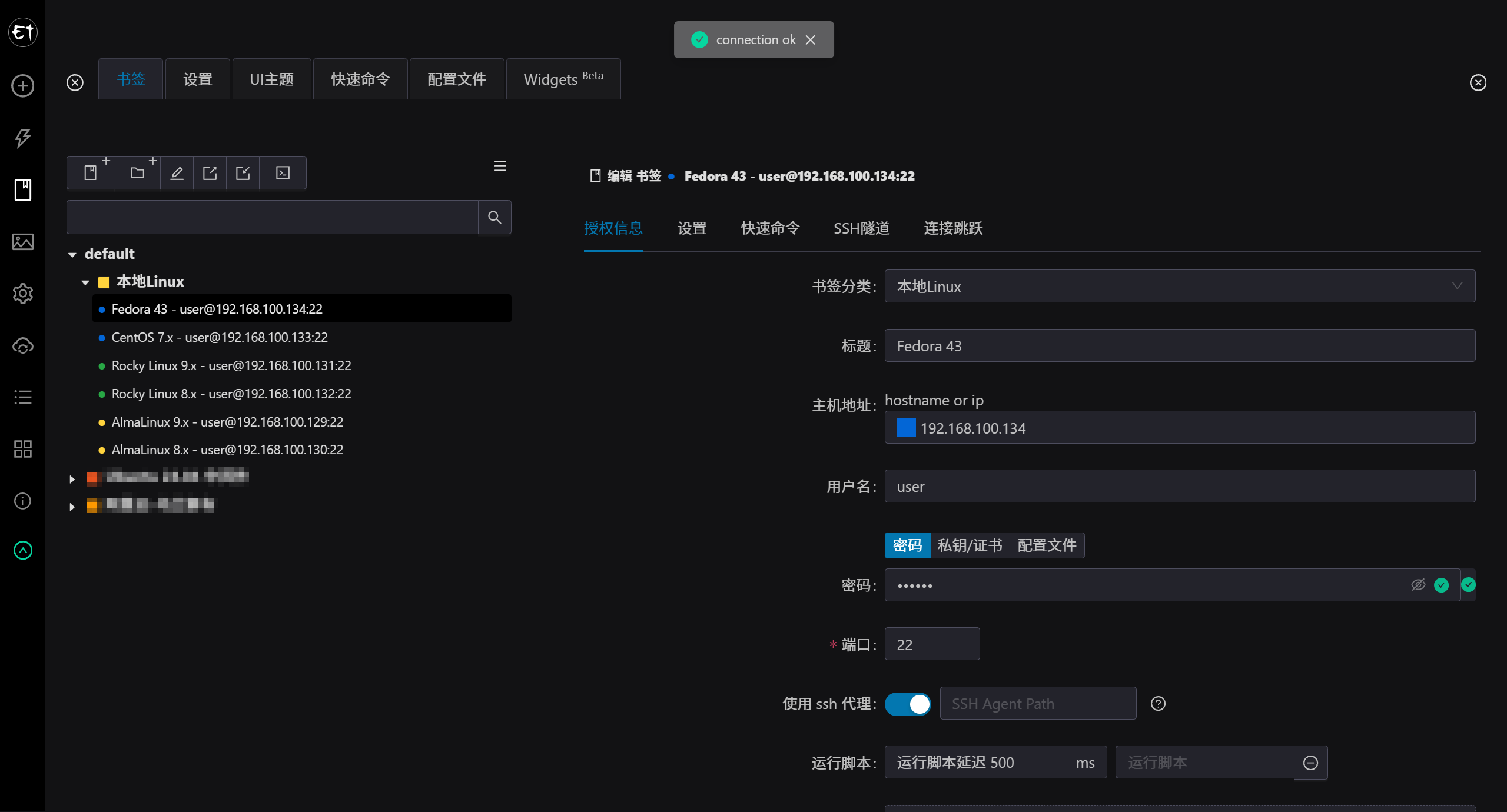Viewport: 1507px width, 812px height.
Task: Show password with the eye icon
Action: [1418, 585]
